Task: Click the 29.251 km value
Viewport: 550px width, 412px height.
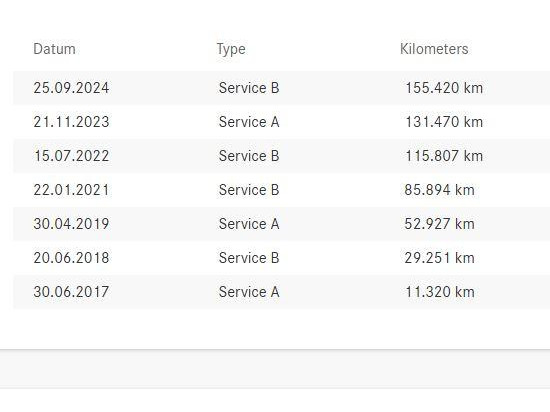Action: point(440,258)
